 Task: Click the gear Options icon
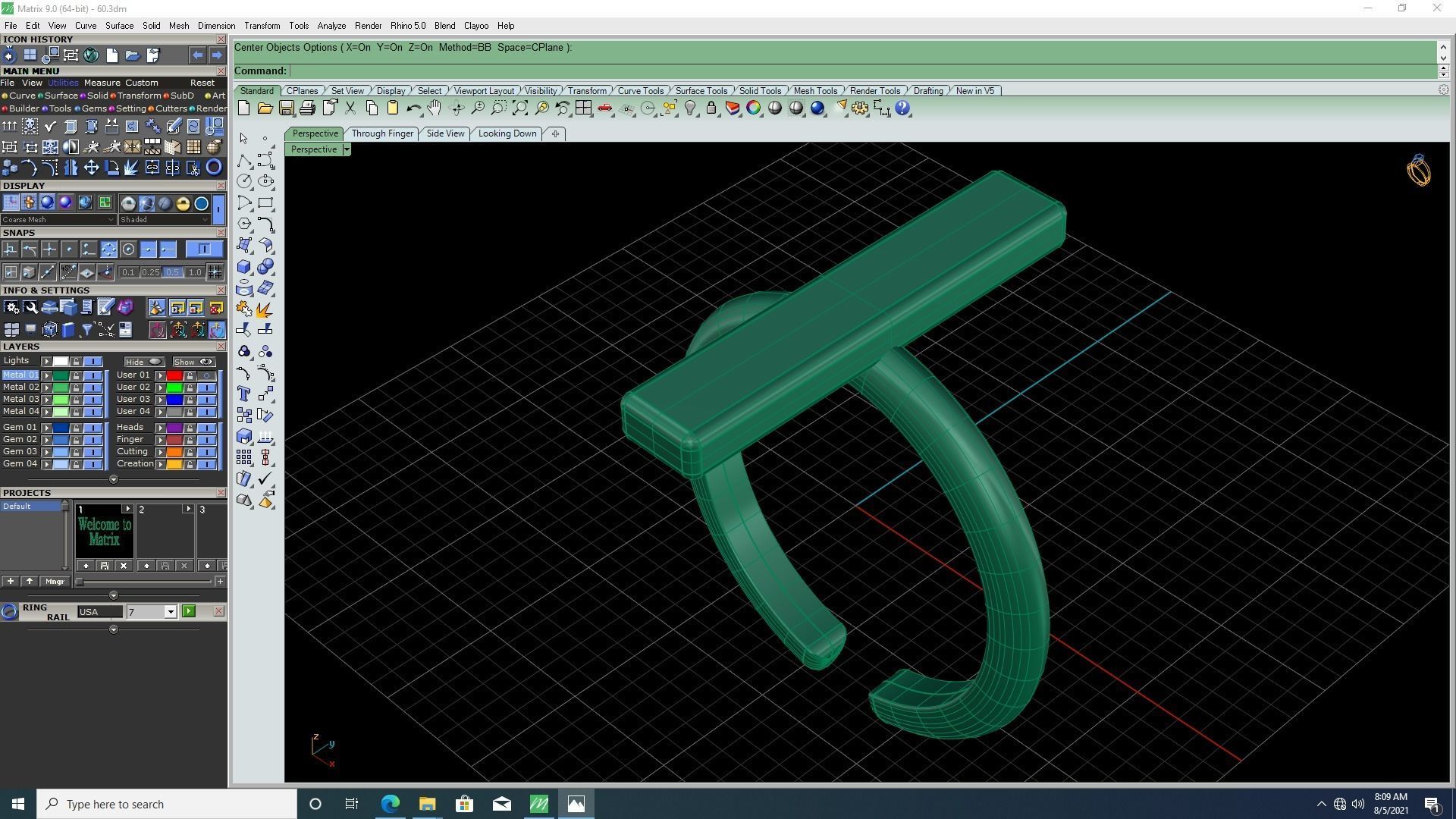pos(860,108)
